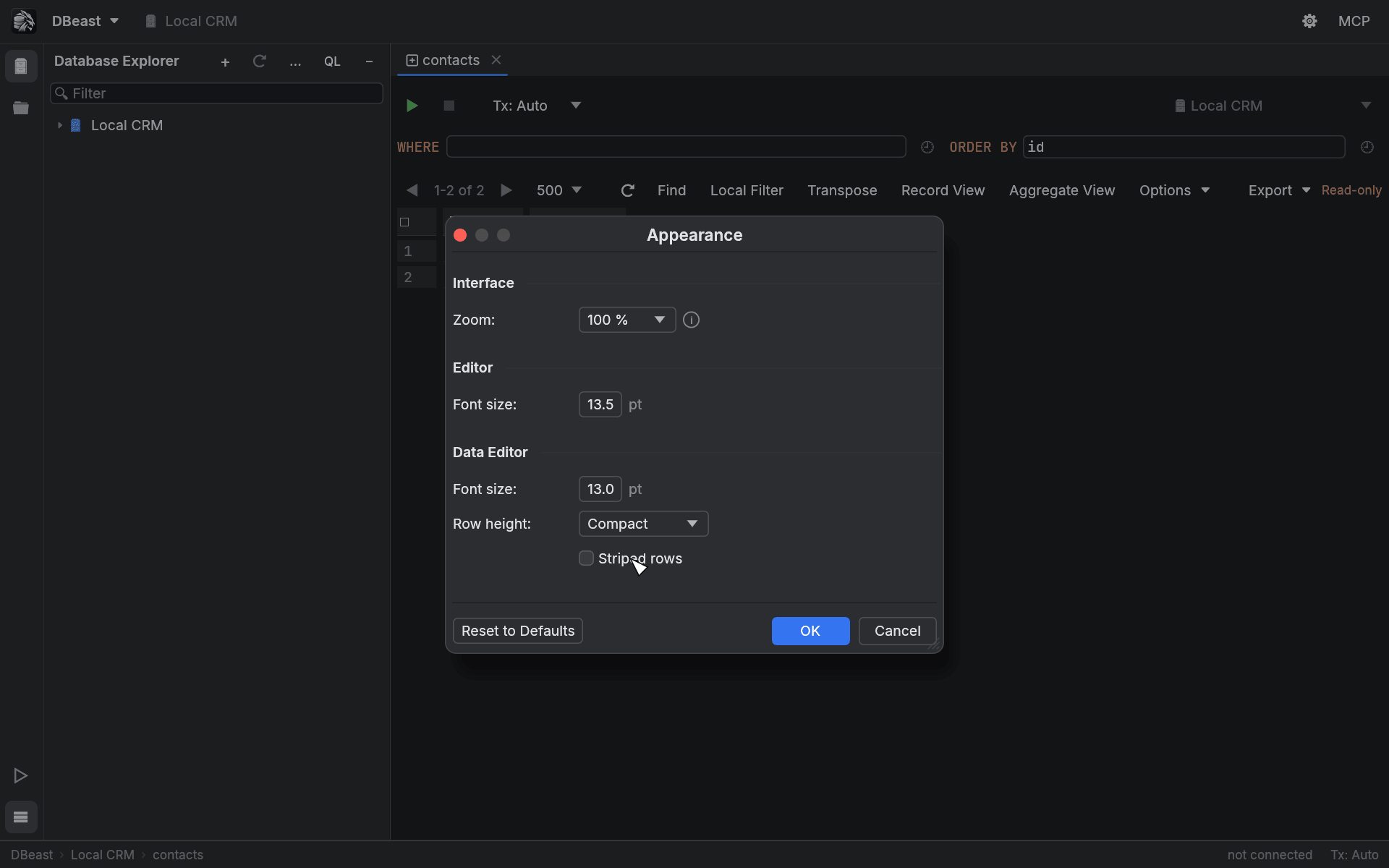Open MCP menu item

coord(1354,21)
